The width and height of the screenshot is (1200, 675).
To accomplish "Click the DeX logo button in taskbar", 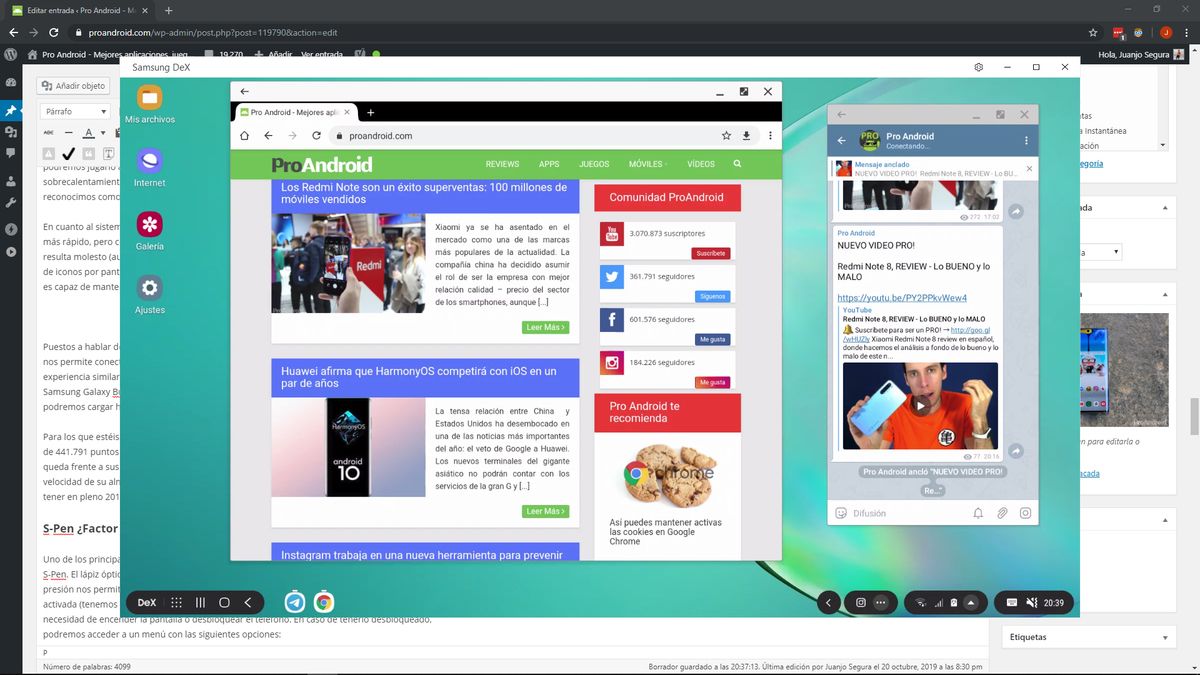I will (x=147, y=603).
